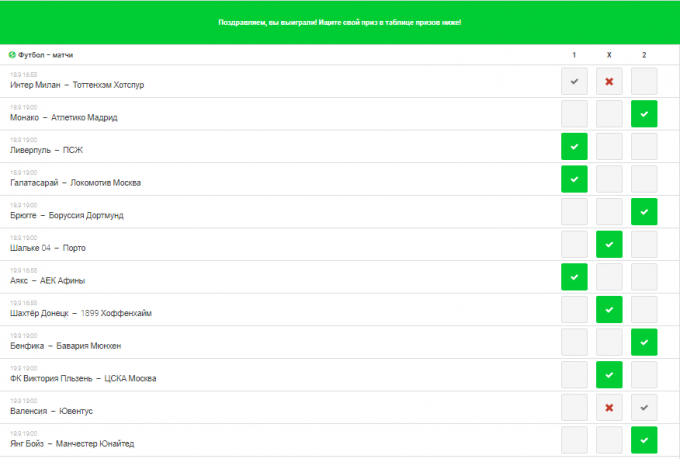Click the Брюгге – Боруссия Дортмунд match name
The image size is (680, 459).
pos(67,216)
